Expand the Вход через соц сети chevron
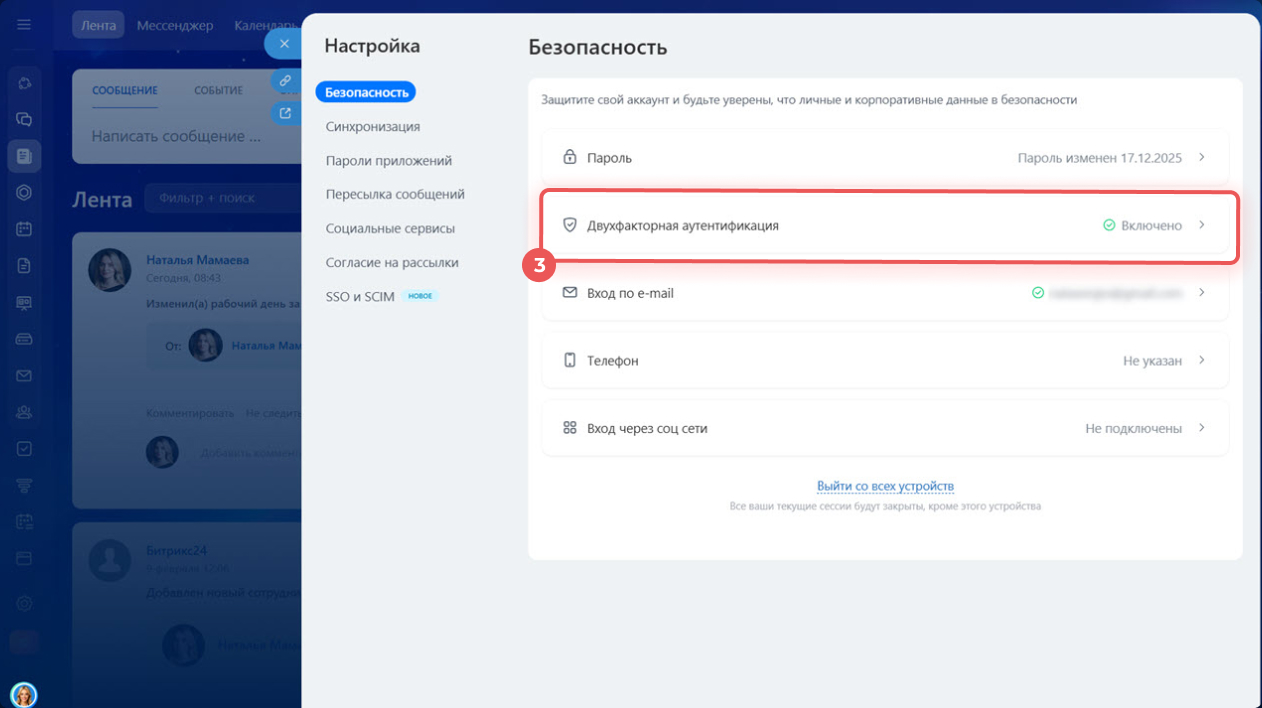 click(1201, 428)
